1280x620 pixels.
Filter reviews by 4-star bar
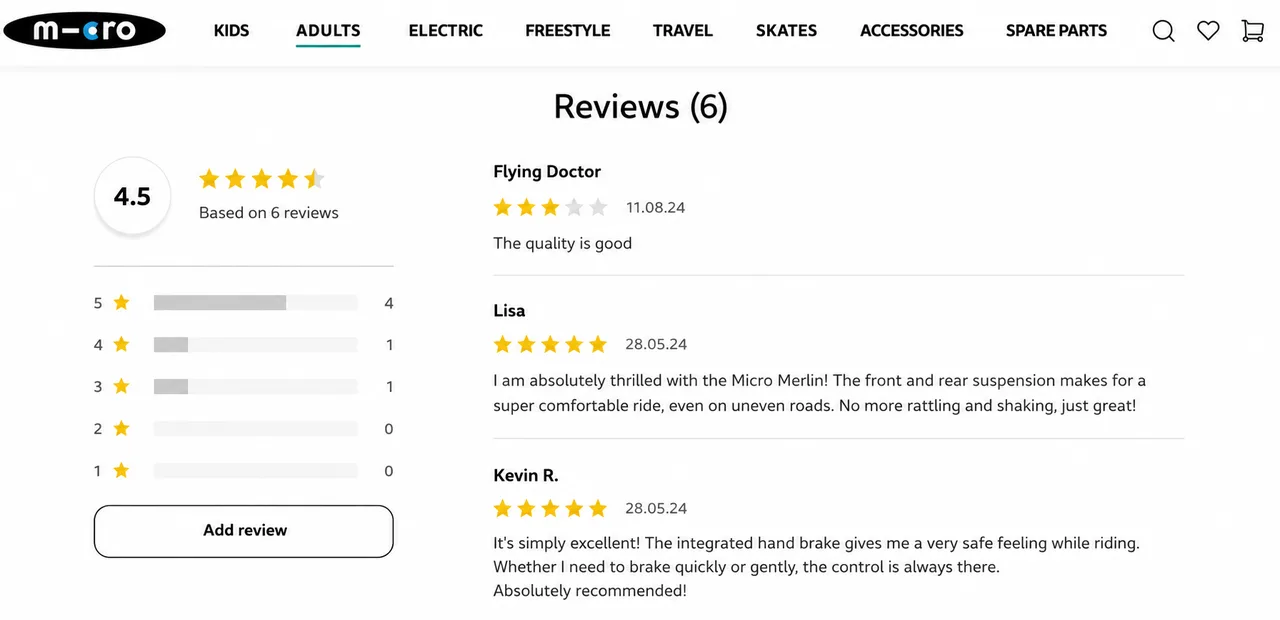[x=256, y=344]
